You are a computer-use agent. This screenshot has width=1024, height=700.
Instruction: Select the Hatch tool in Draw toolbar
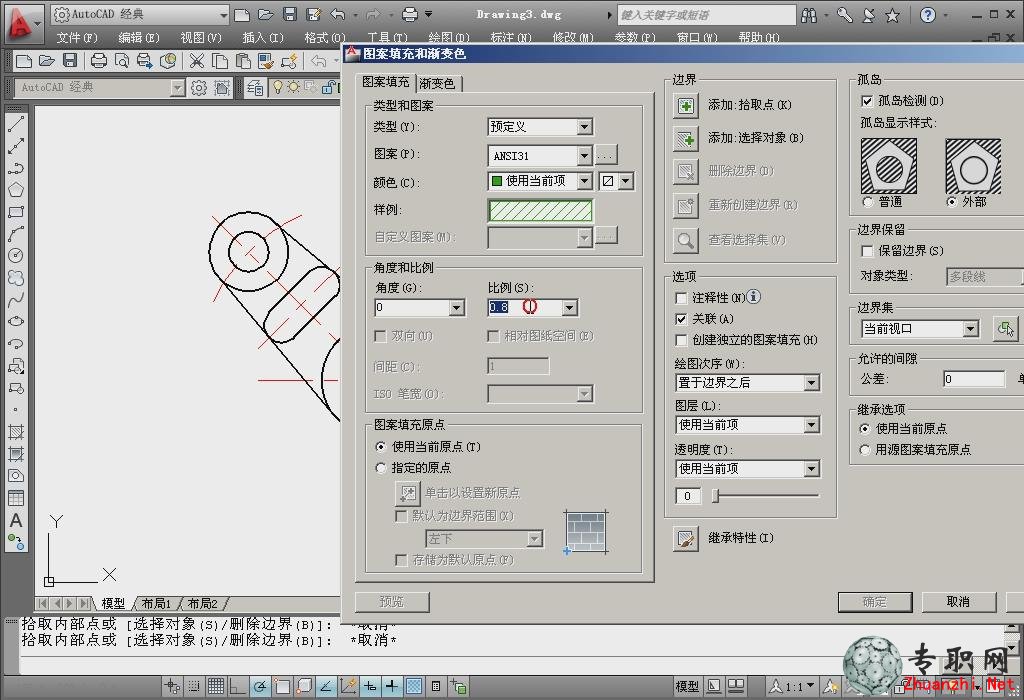click(x=16, y=432)
